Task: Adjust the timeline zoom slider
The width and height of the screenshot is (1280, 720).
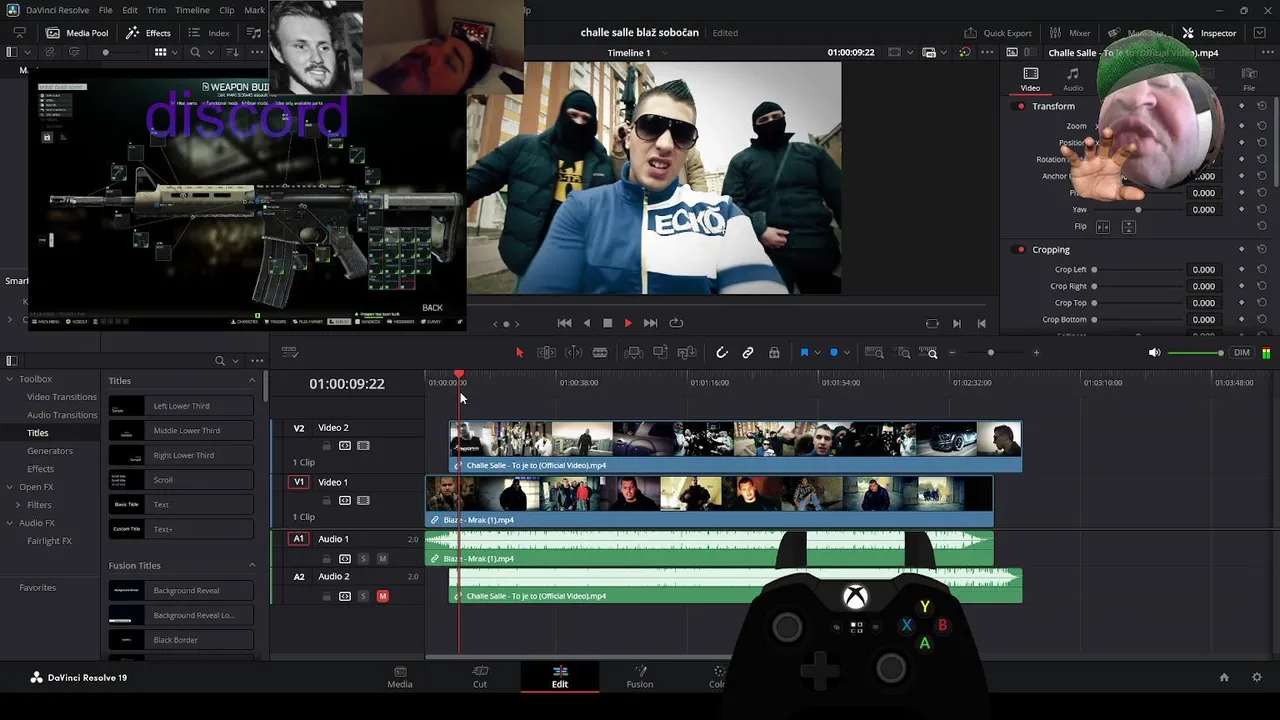Action: [x=993, y=353]
